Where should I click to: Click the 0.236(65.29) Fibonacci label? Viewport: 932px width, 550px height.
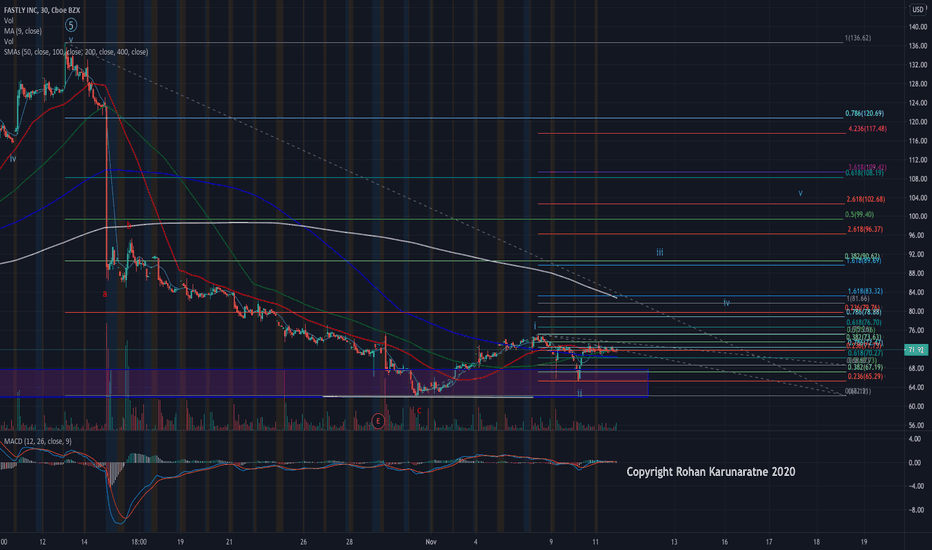(865, 376)
